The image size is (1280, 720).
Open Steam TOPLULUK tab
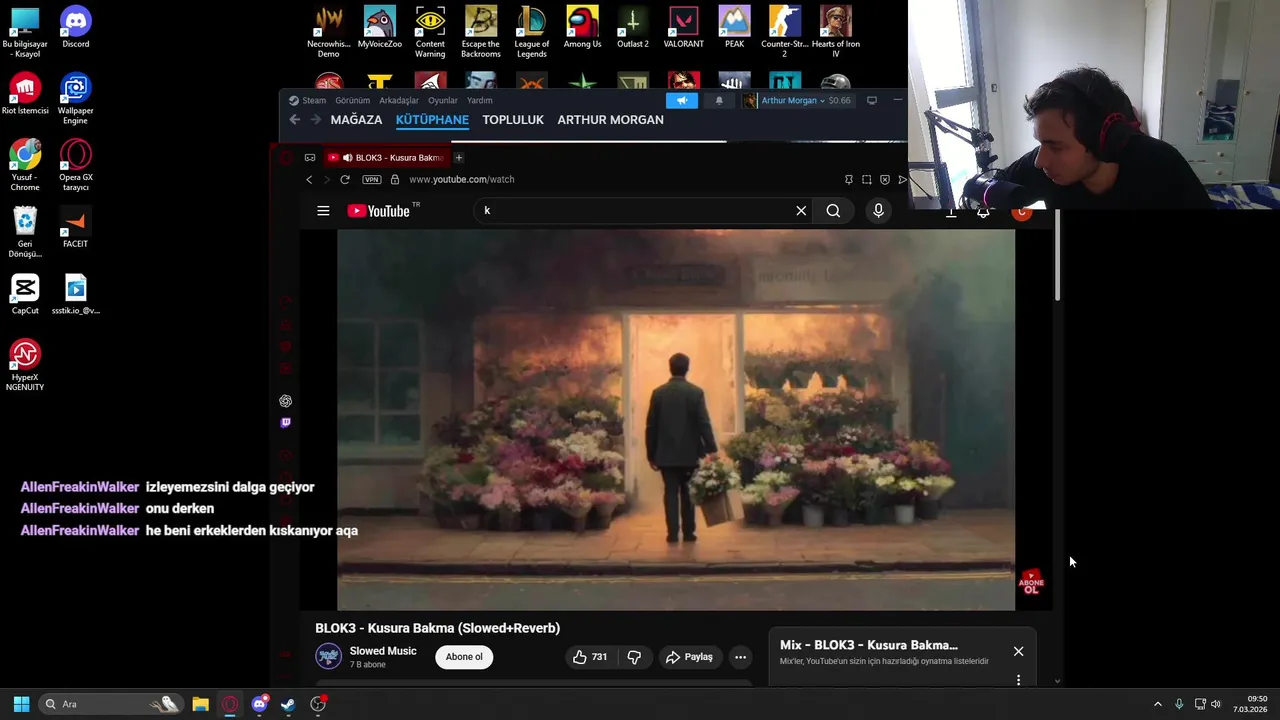[x=513, y=120]
